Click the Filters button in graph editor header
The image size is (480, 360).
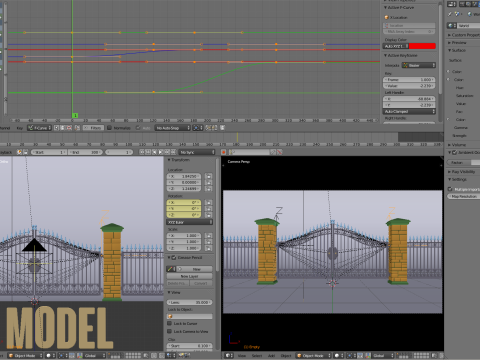[x=93, y=128]
